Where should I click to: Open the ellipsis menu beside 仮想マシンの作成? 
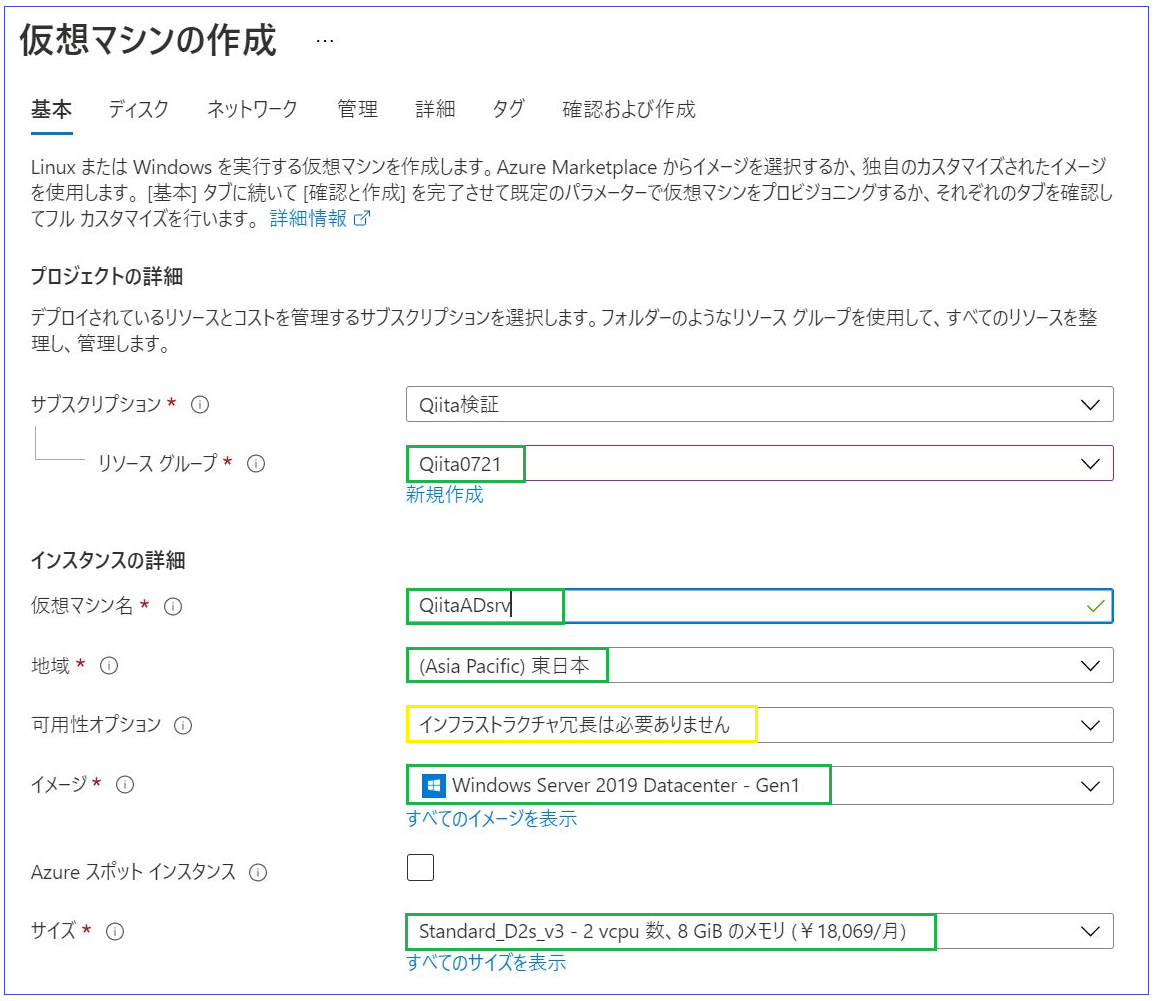pos(325,41)
